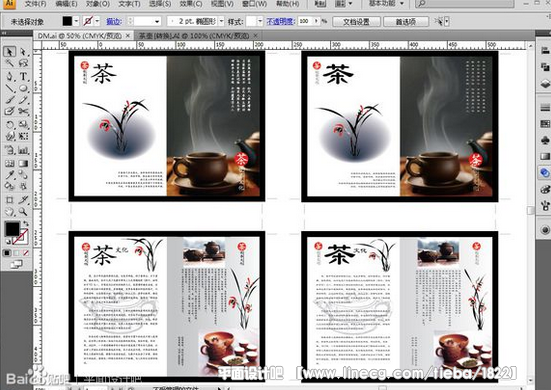Select the Lasso tool
551x390 pixels.
click(x=23, y=63)
